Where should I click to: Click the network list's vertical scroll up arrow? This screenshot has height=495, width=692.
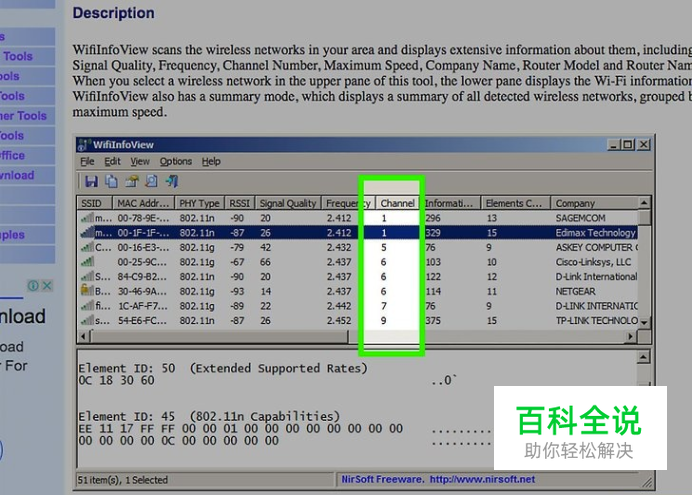tap(644, 202)
